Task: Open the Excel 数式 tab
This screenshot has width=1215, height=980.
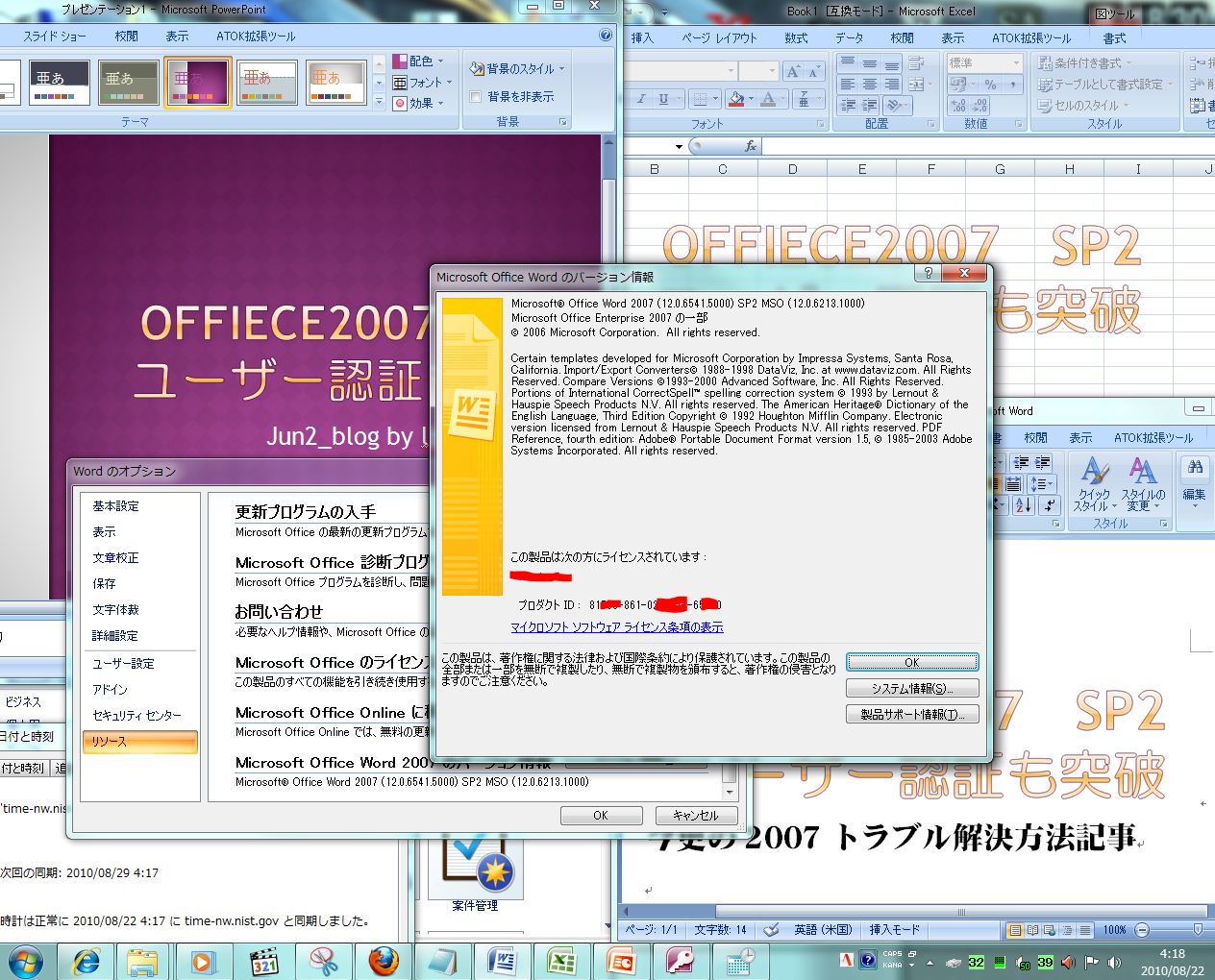Action: (x=796, y=37)
